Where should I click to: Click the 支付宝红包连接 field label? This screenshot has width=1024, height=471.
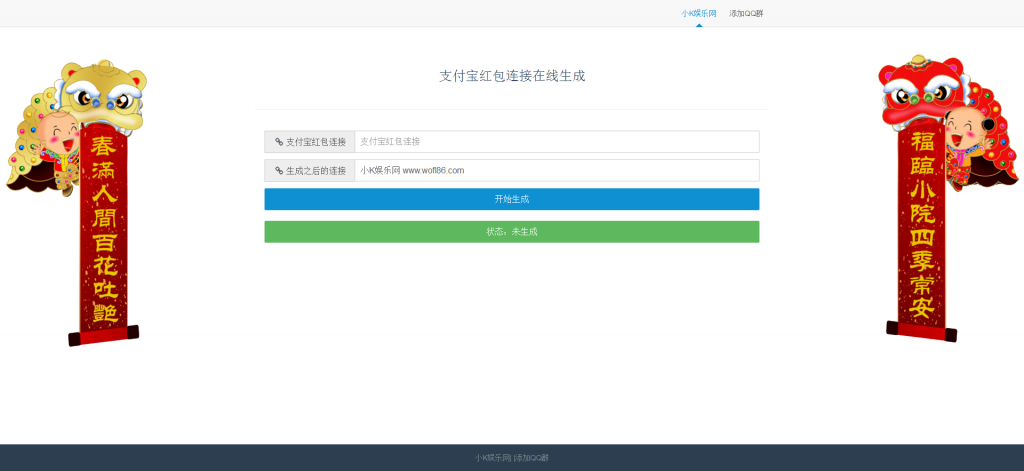pyautogui.click(x=316, y=142)
